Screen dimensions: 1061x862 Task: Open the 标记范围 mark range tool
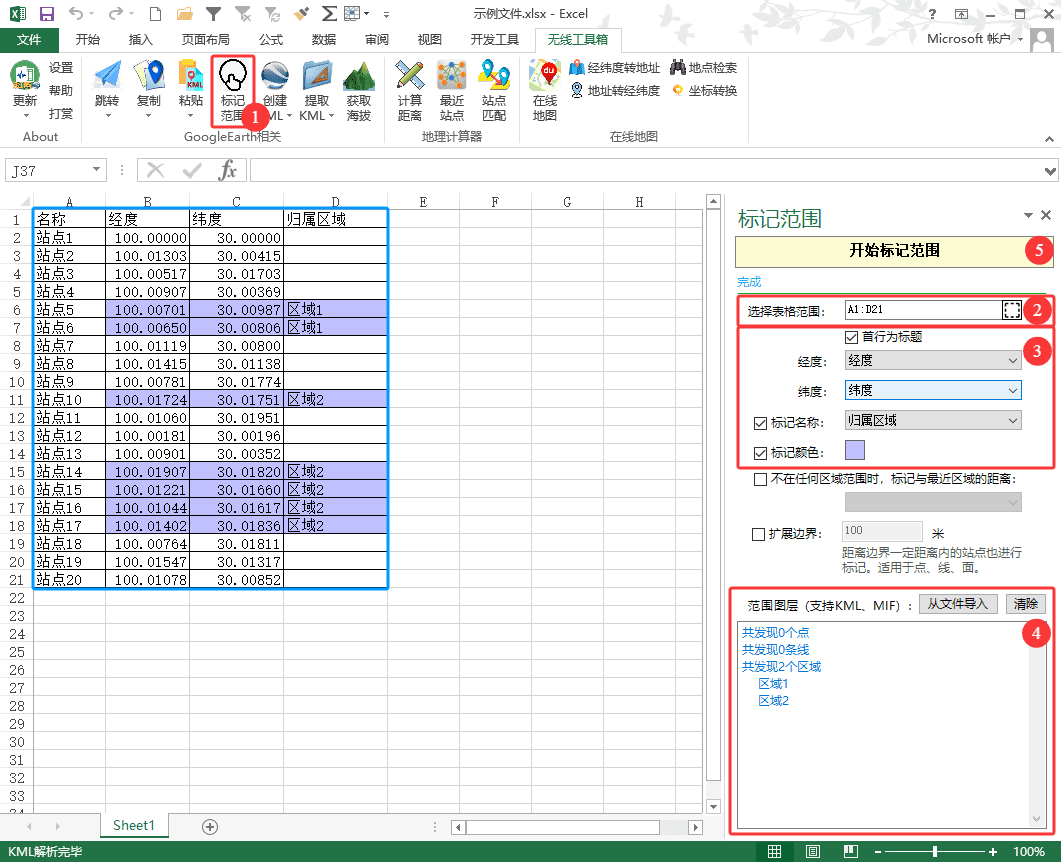coord(233,91)
